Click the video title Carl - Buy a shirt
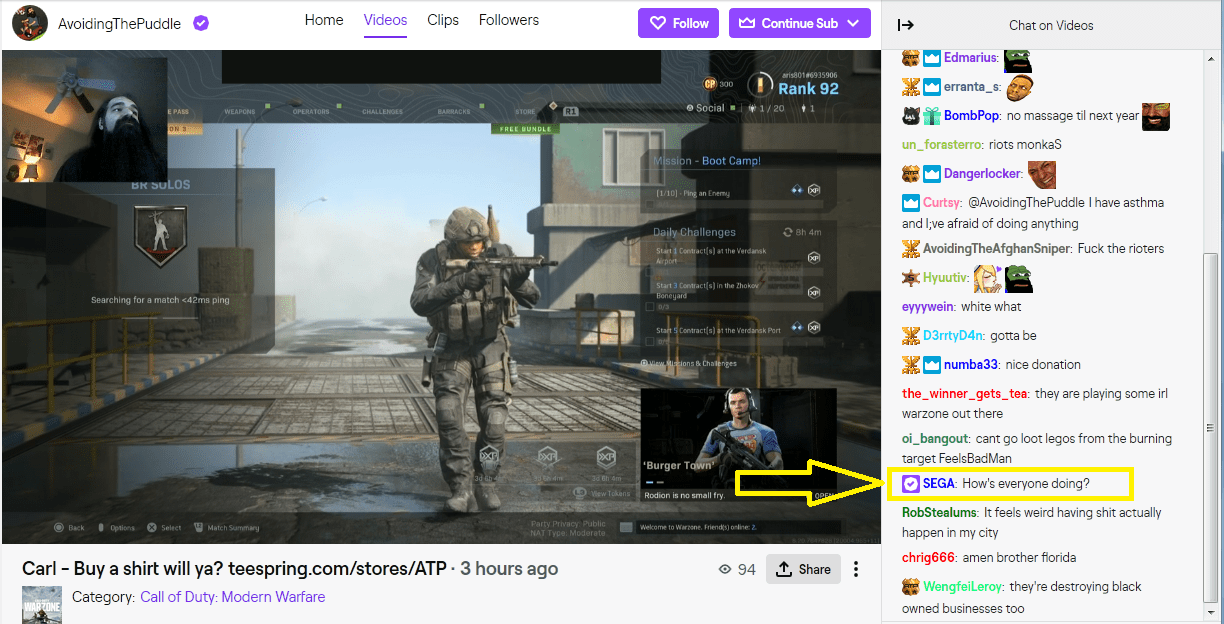 234,569
